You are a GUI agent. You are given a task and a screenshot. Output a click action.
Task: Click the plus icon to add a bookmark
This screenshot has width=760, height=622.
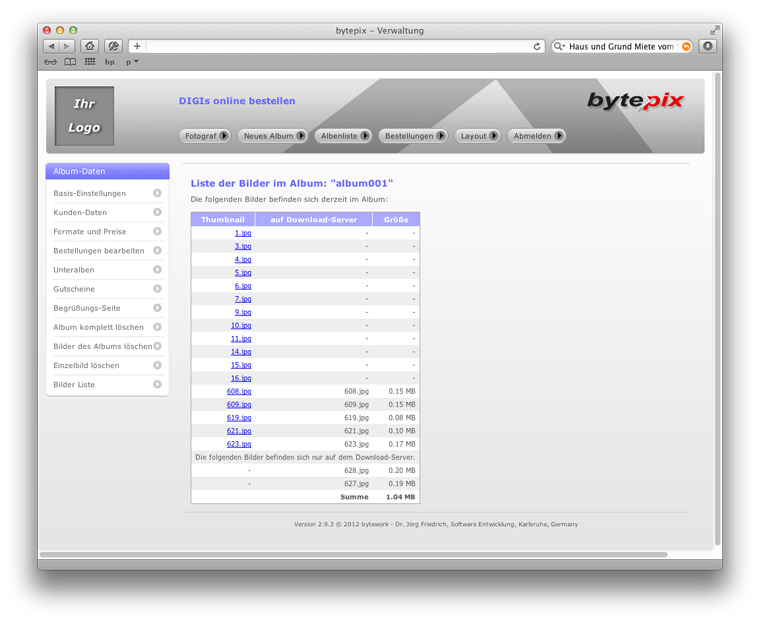pos(137,46)
